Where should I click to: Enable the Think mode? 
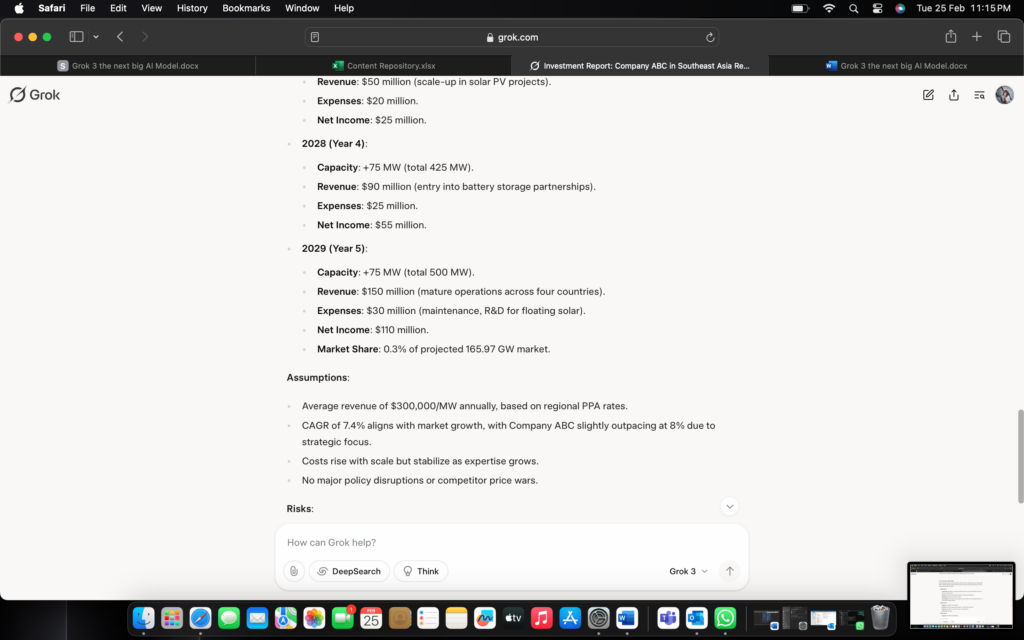pos(421,571)
